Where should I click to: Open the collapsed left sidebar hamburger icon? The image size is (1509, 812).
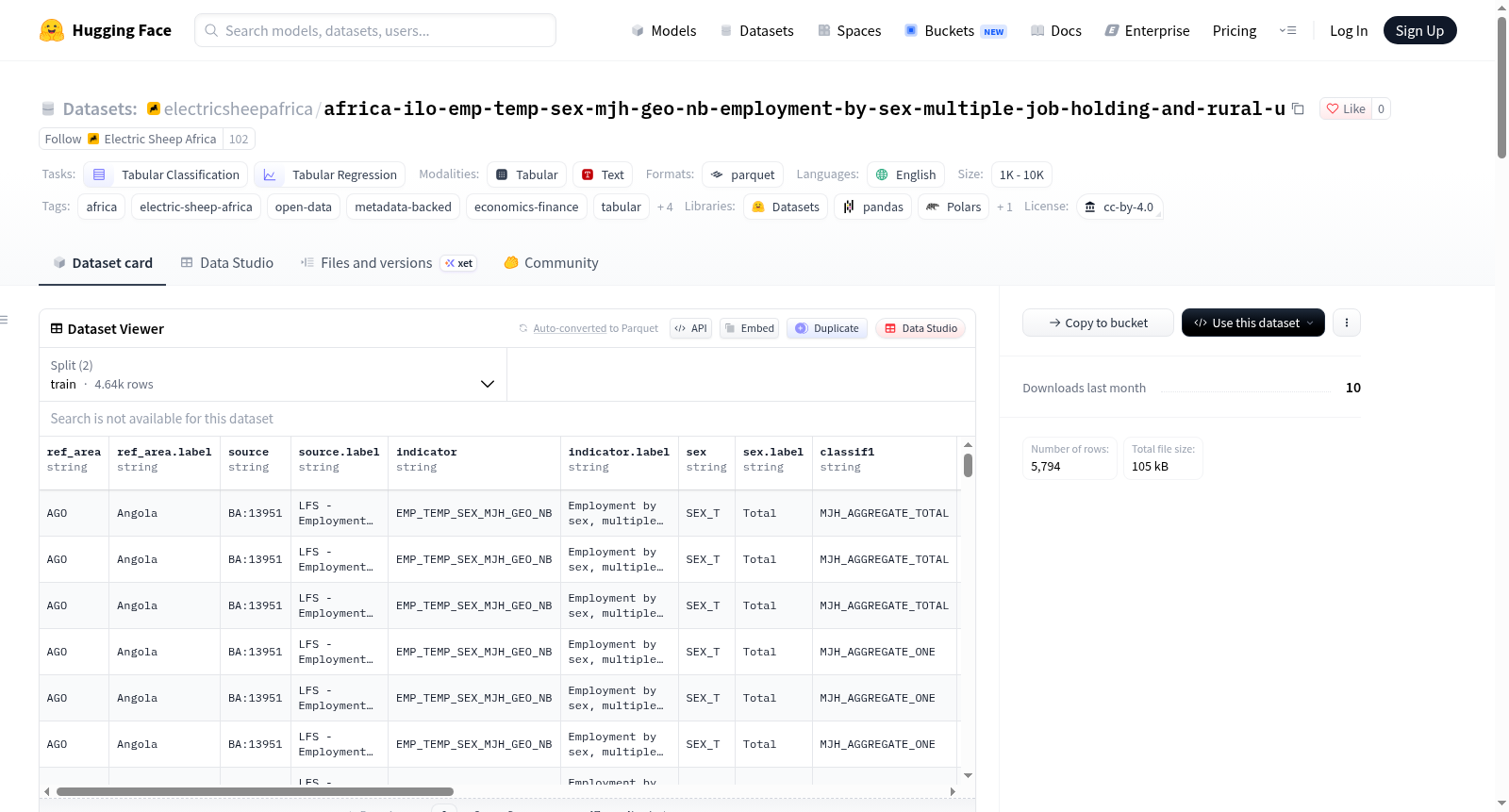point(5,320)
